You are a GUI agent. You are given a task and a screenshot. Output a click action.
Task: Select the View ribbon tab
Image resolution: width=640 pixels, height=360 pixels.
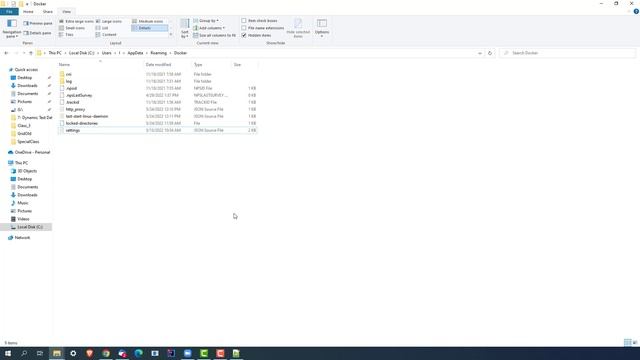click(67, 12)
